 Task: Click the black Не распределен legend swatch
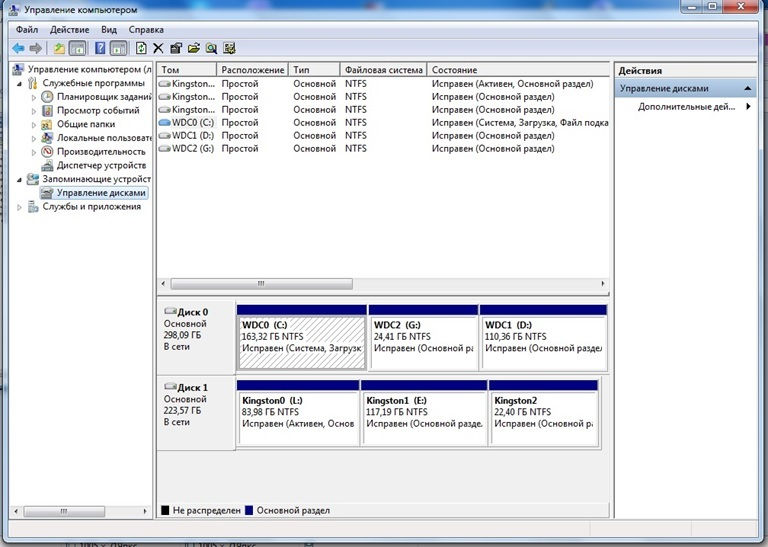[165, 510]
